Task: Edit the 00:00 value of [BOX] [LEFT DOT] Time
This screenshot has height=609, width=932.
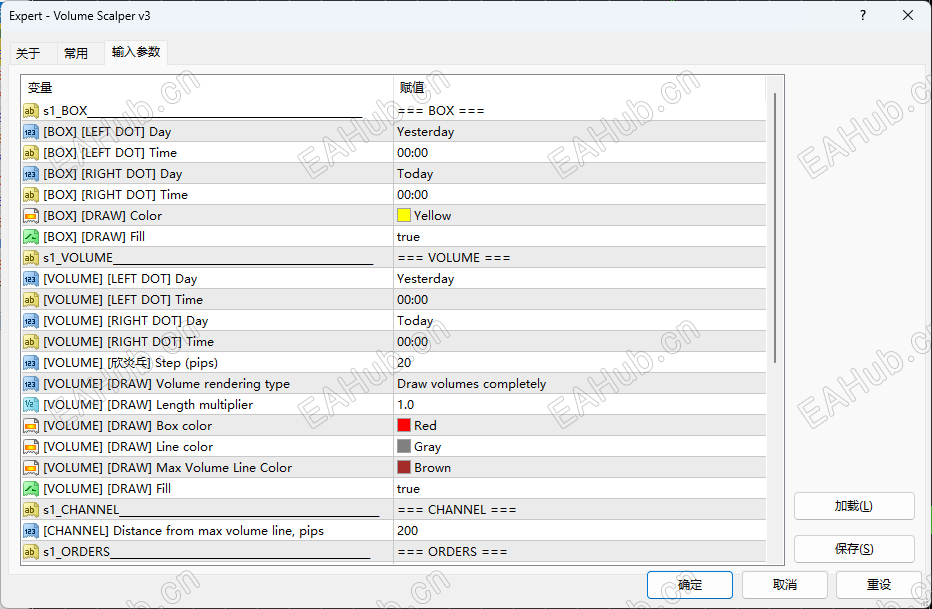Action: point(580,153)
